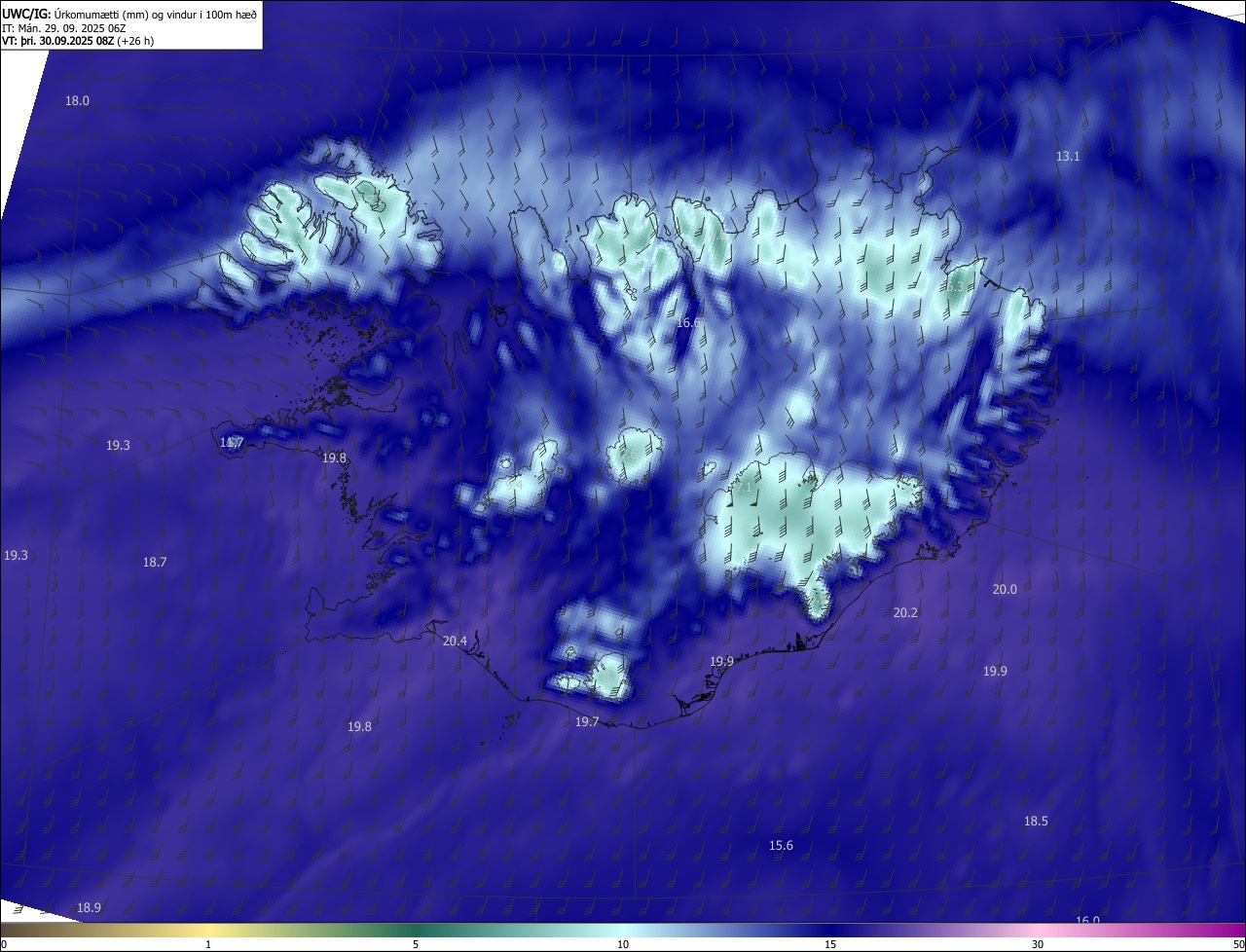Click the title line 'UWC/IG: Úrkomumætti (mm) og vindur'
Image resolution: width=1246 pixels, height=952 pixels.
pyautogui.click(x=129, y=14)
